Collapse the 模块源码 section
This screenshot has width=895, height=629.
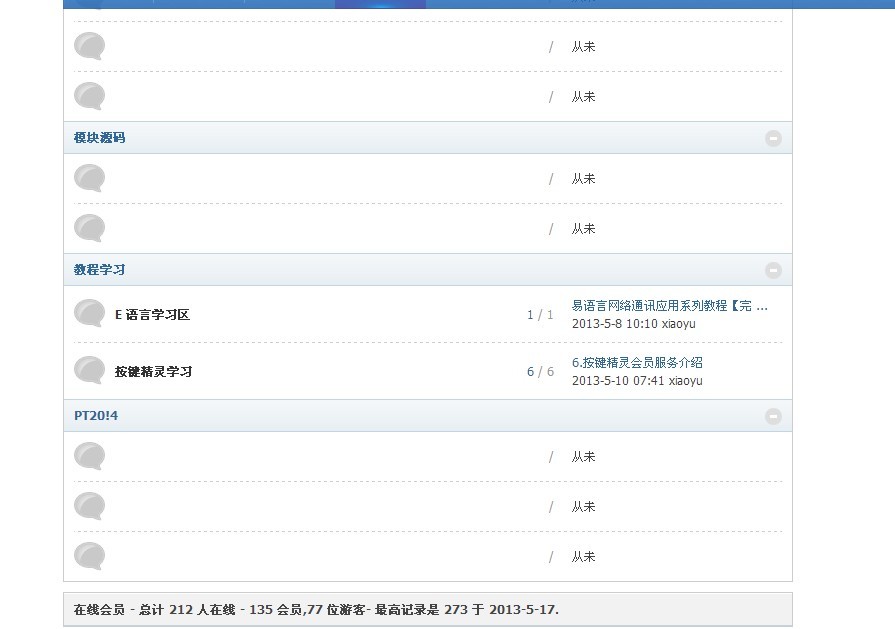773,138
